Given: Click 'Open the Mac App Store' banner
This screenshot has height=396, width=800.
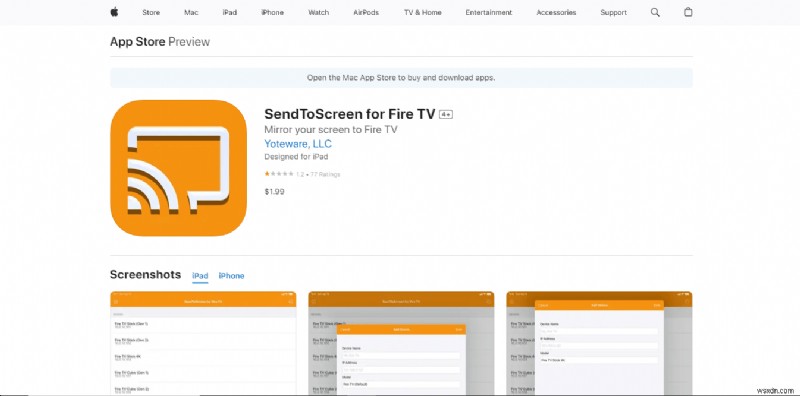Looking at the screenshot, I should 401,78.
